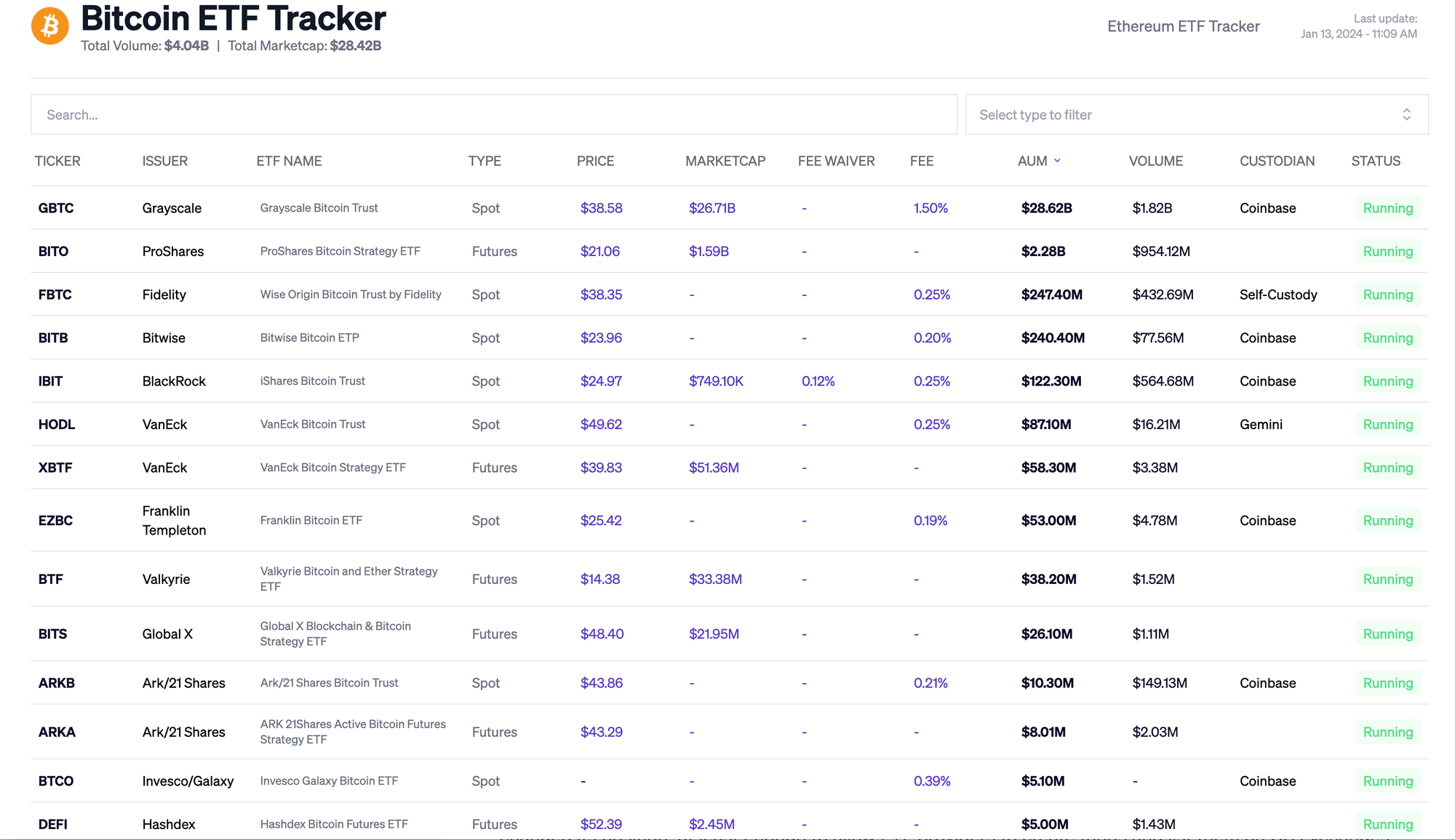Click the filter dropdown chevron icon
The height and width of the screenshot is (840, 1455).
tap(1406, 115)
